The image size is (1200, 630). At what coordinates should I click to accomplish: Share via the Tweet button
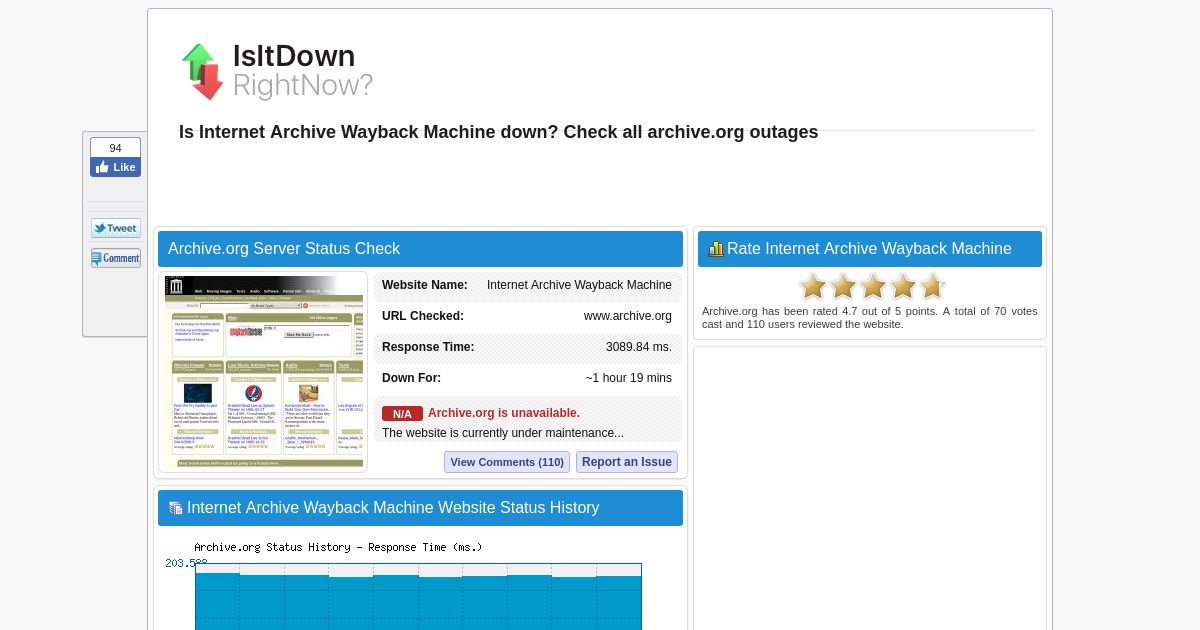click(x=116, y=228)
